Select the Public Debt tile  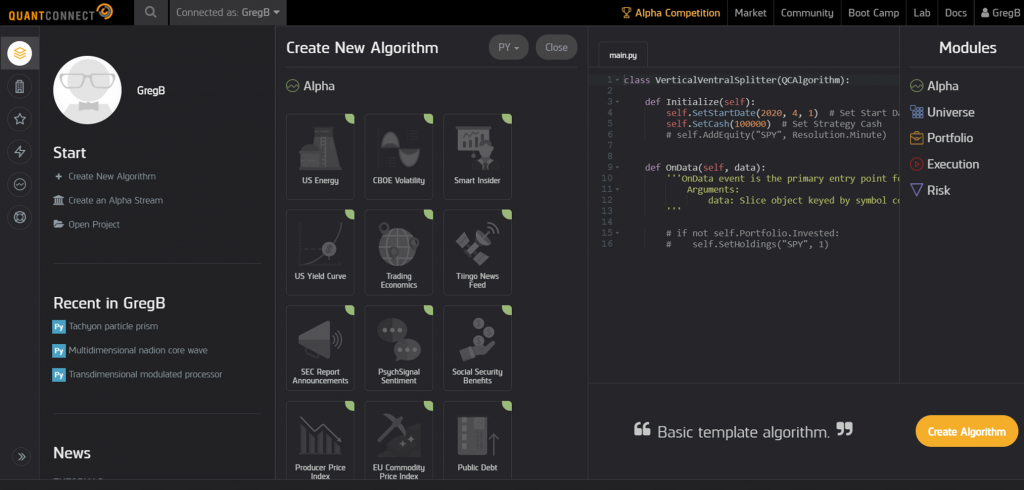click(x=477, y=441)
